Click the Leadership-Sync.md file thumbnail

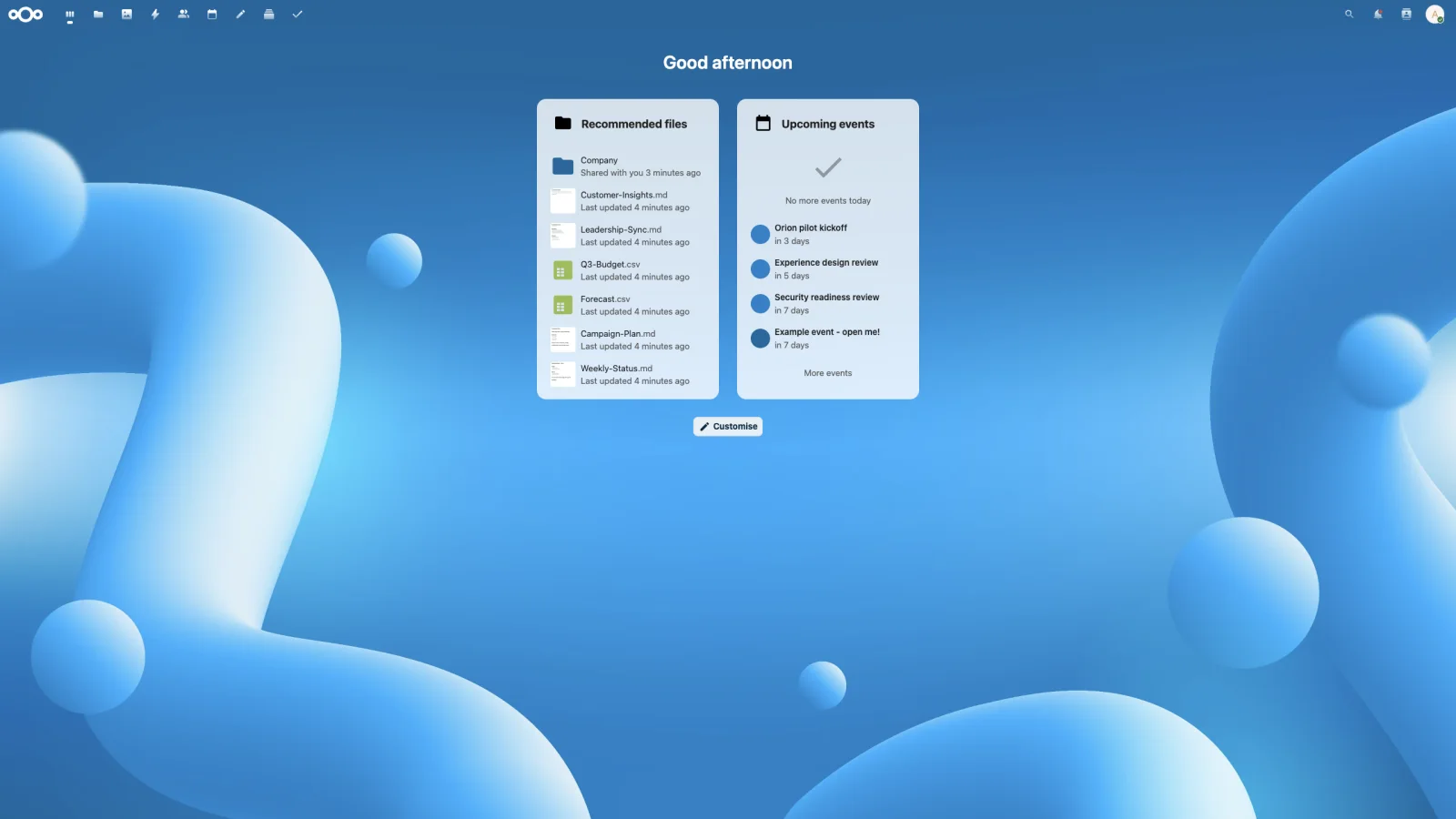(563, 236)
